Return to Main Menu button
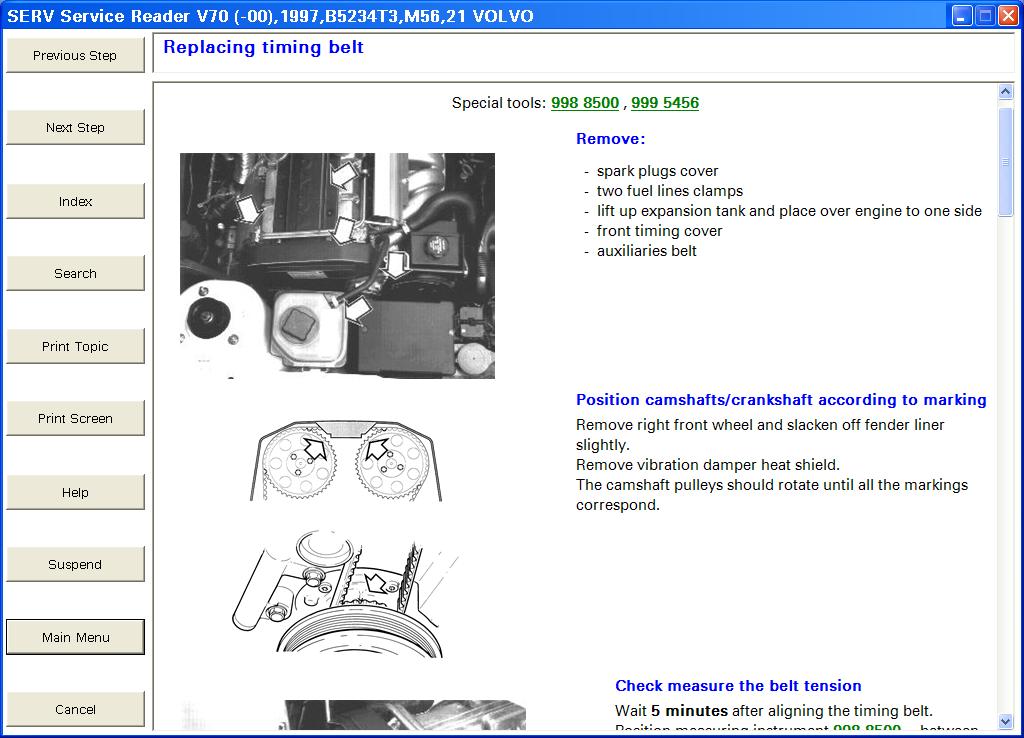 click(x=75, y=637)
